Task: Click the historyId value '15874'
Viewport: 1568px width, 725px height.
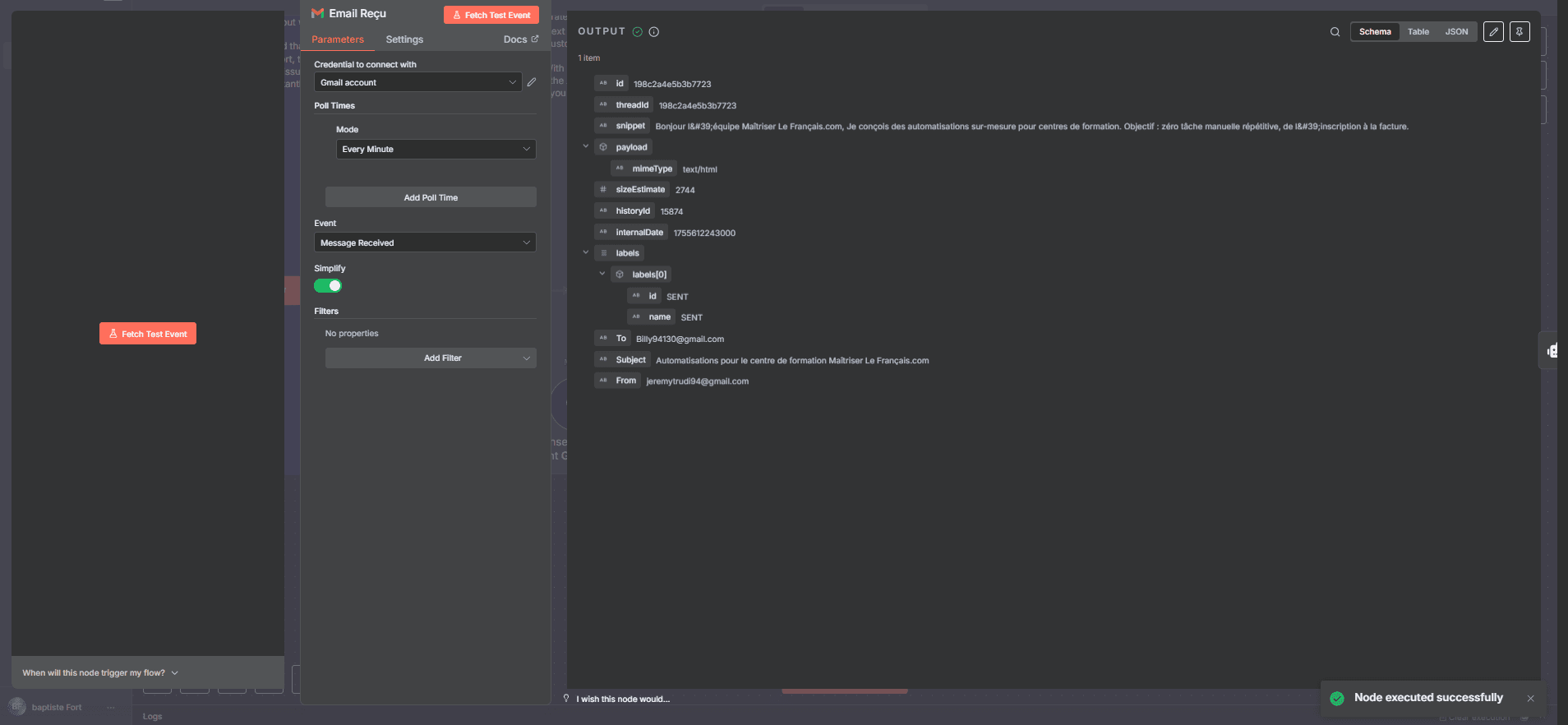Action: pyautogui.click(x=671, y=212)
